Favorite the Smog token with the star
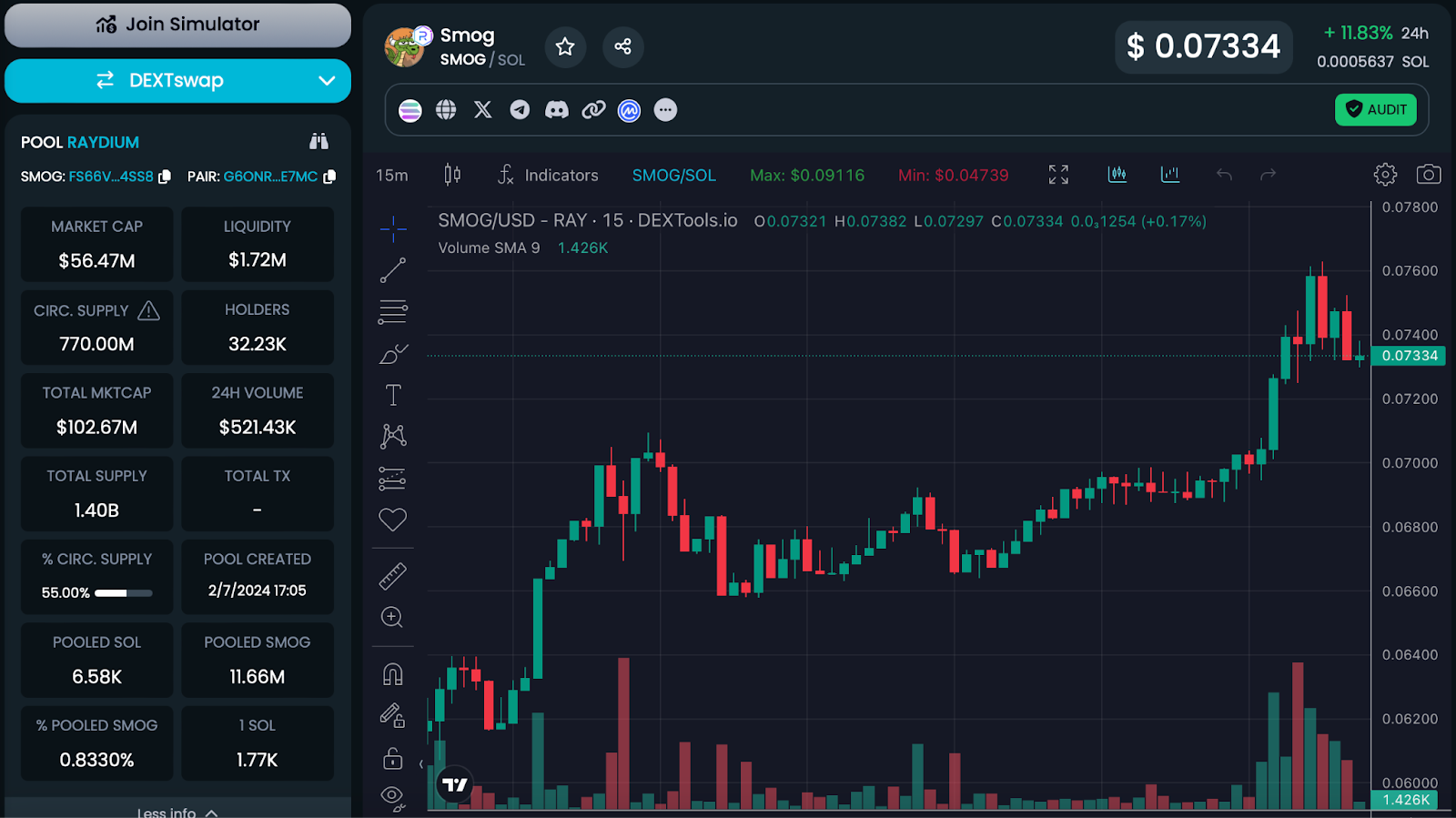Image resolution: width=1456 pixels, height=818 pixels. [x=565, y=46]
